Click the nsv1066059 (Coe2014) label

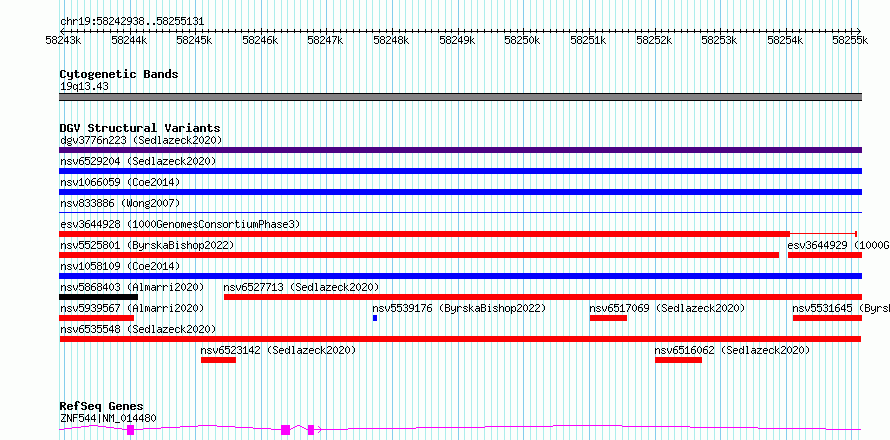pyautogui.click(x=120, y=182)
